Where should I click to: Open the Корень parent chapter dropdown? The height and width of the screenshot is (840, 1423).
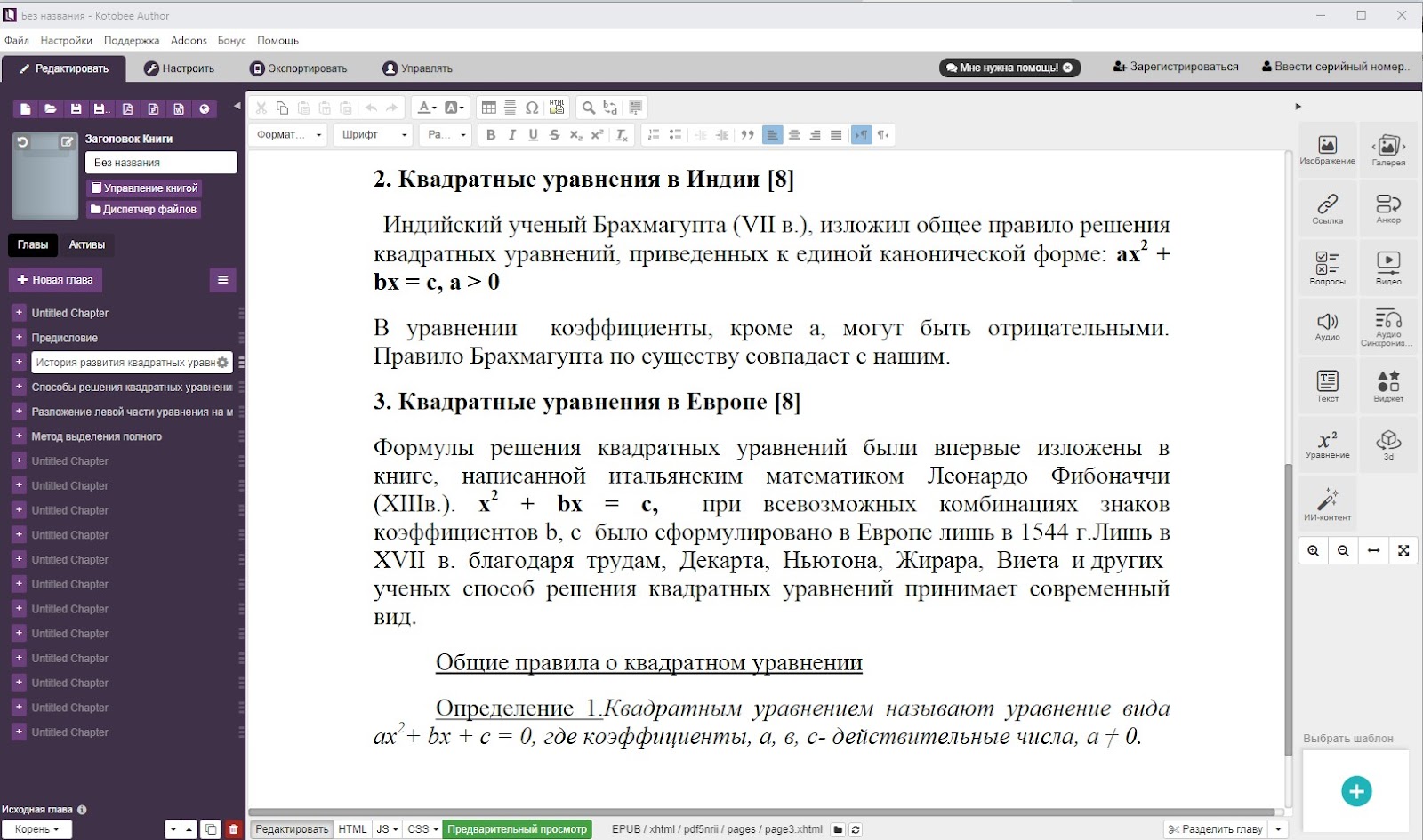point(37,829)
